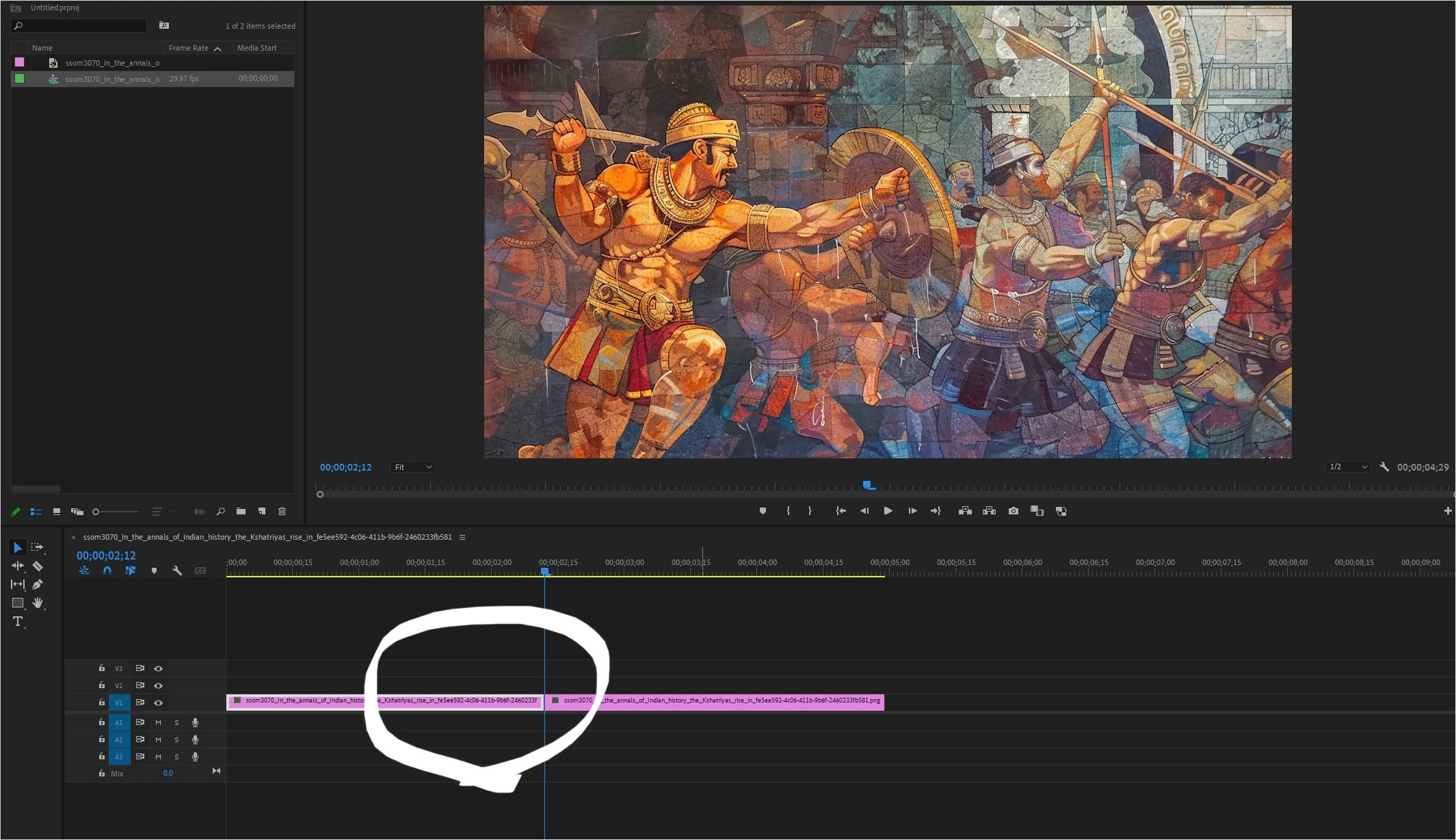Click the New Bin folder icon
Screen dimensions: 1456x840
241,511
